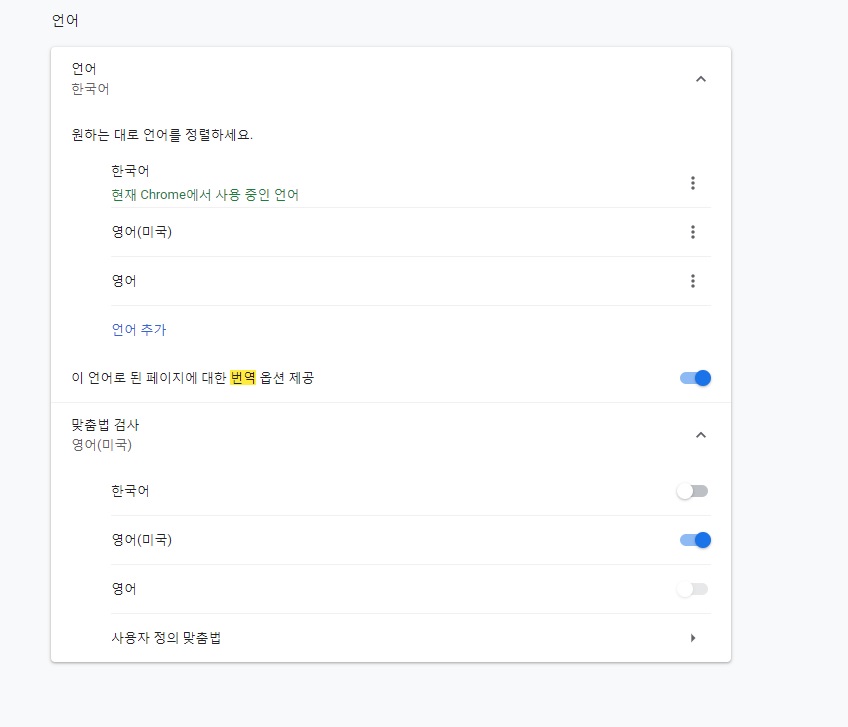Image resolution: width=848 pixels, height=727 pixels.
Task: Click the 언어 section header in the card
Action: [84, 69]
